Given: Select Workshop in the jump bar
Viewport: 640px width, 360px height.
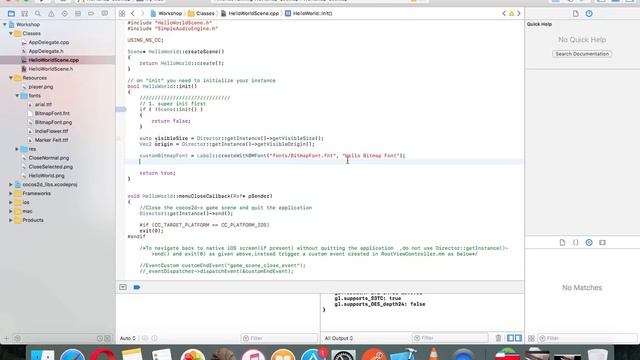Looking at the screenshot, I should [166, 13].
